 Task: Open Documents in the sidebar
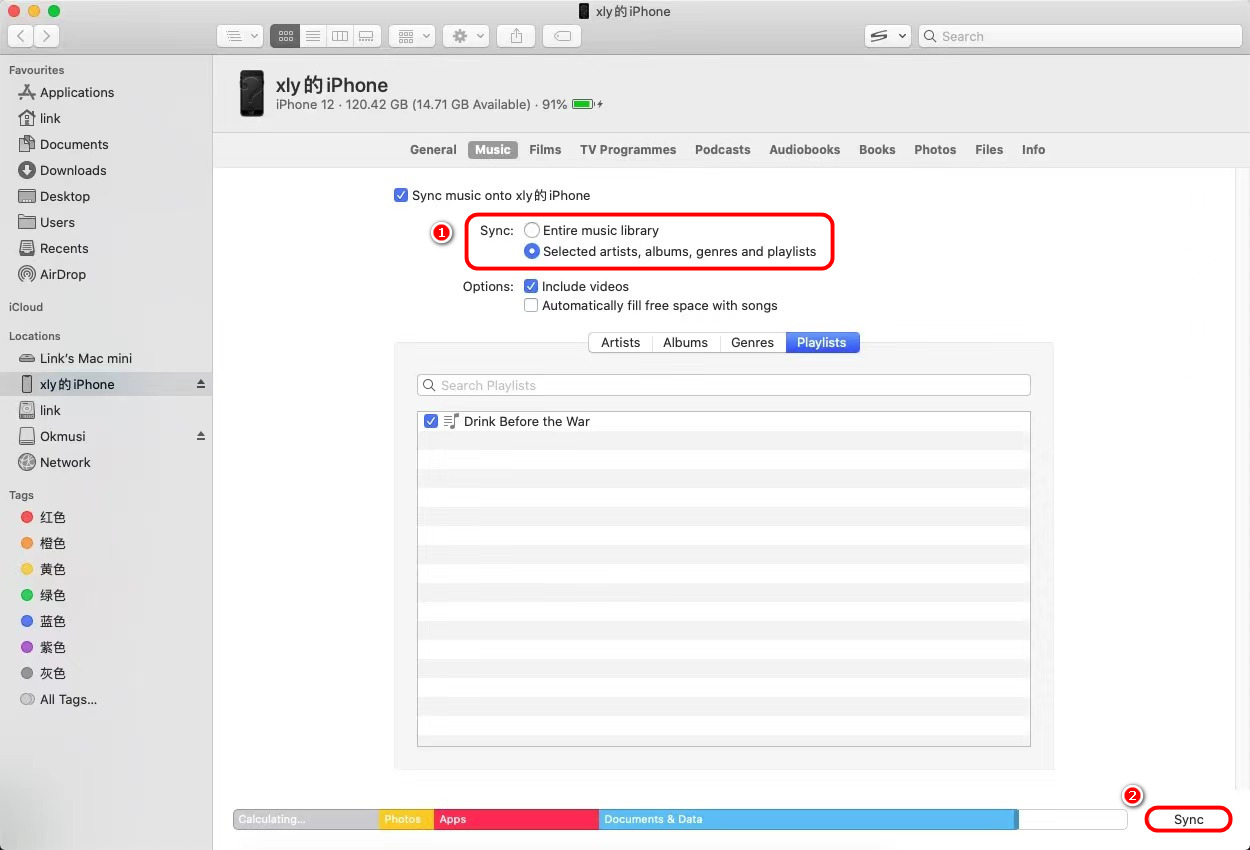tap(74, 144)
